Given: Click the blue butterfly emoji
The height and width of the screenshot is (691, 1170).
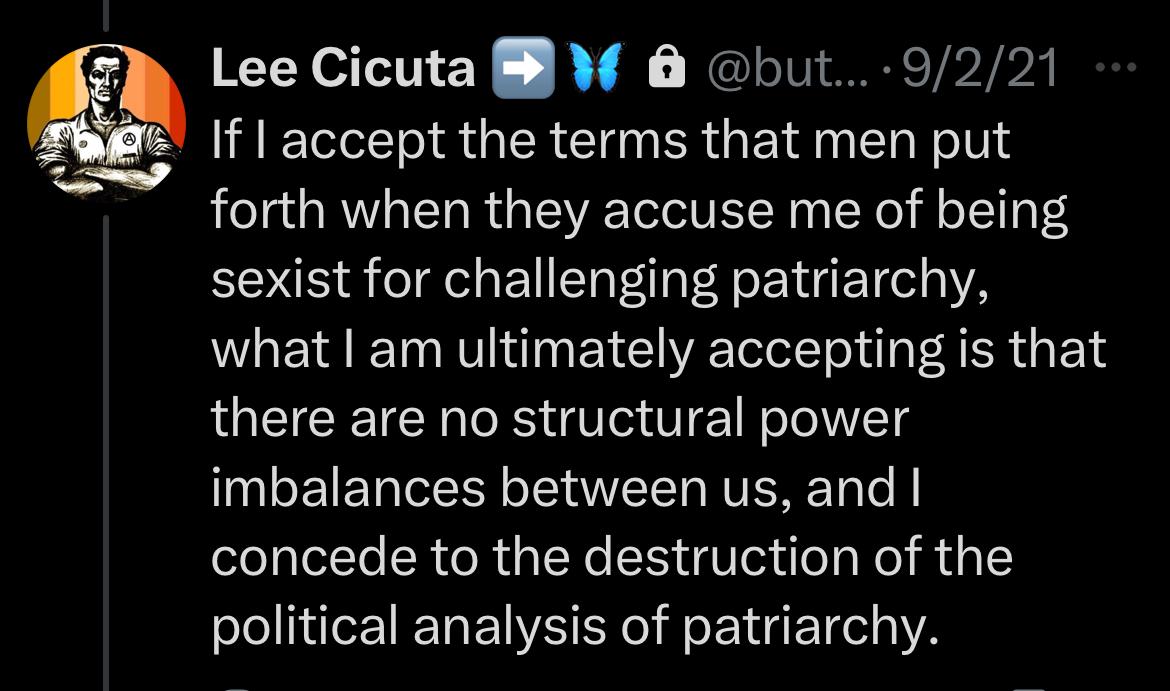Looking at the screenshot, I should [595, 69].
